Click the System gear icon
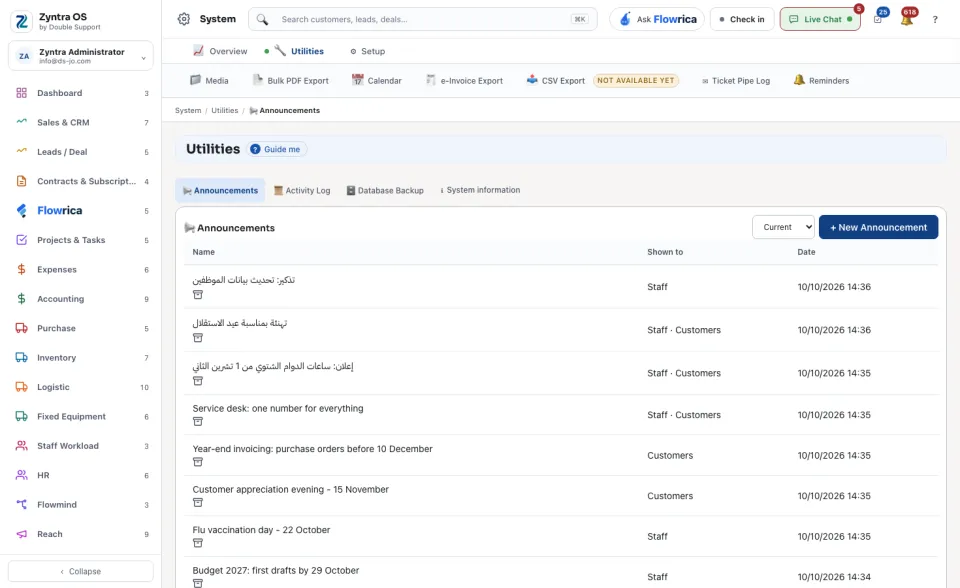 tap(184, 19)
